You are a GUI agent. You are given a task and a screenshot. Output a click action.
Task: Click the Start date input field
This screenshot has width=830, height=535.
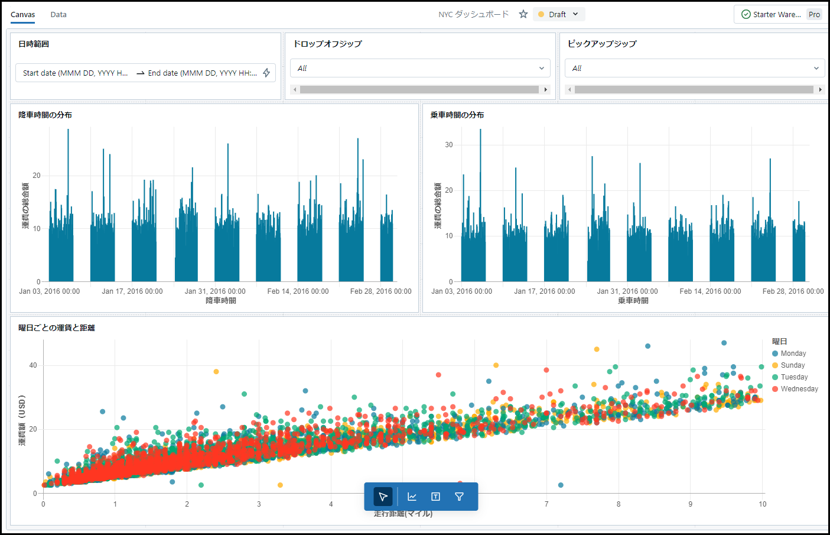pyautogui.click(x=75, y=73)
